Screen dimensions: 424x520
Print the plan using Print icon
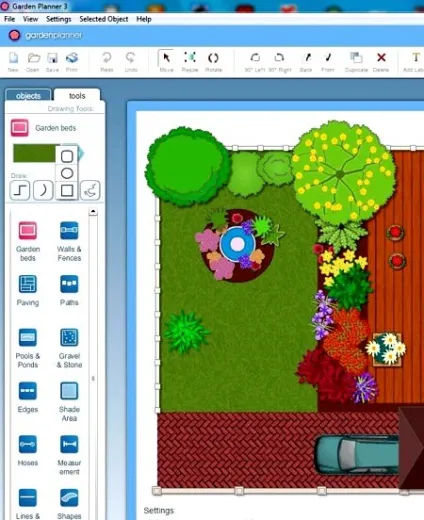pyautogui.click(x=72, y=58)
